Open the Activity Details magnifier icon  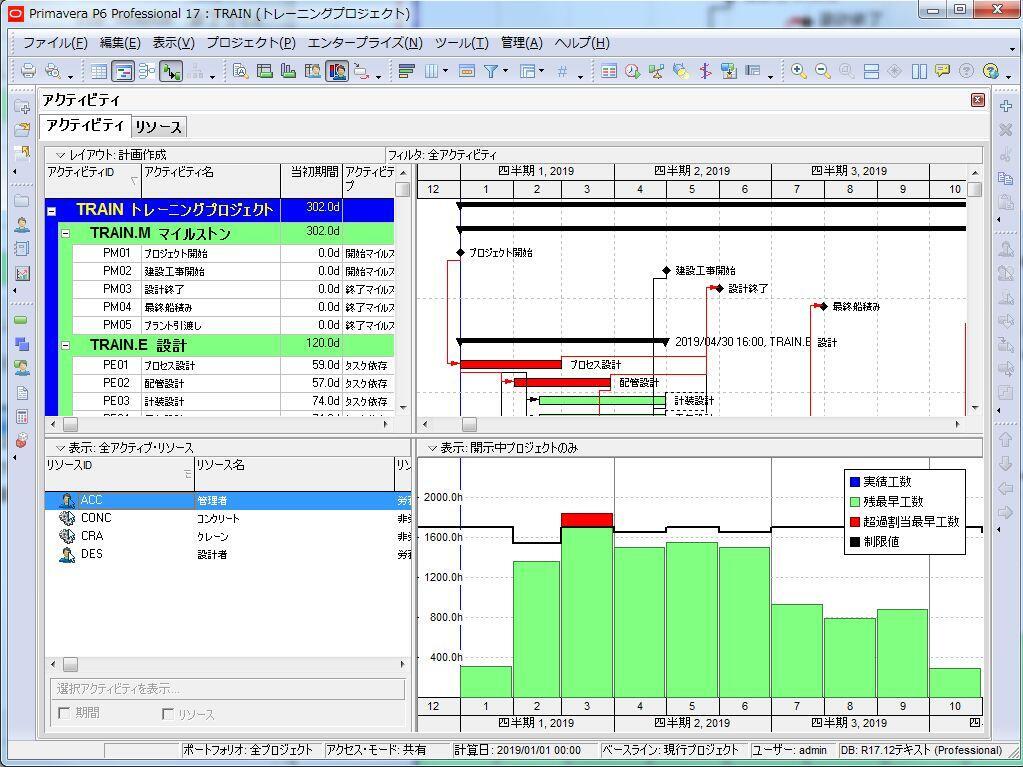240,71
